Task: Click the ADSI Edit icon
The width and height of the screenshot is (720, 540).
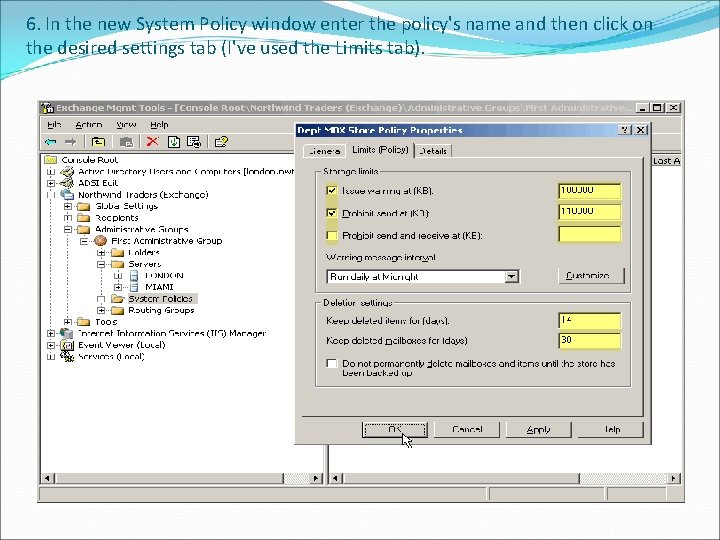Action: tap(67, 183)
